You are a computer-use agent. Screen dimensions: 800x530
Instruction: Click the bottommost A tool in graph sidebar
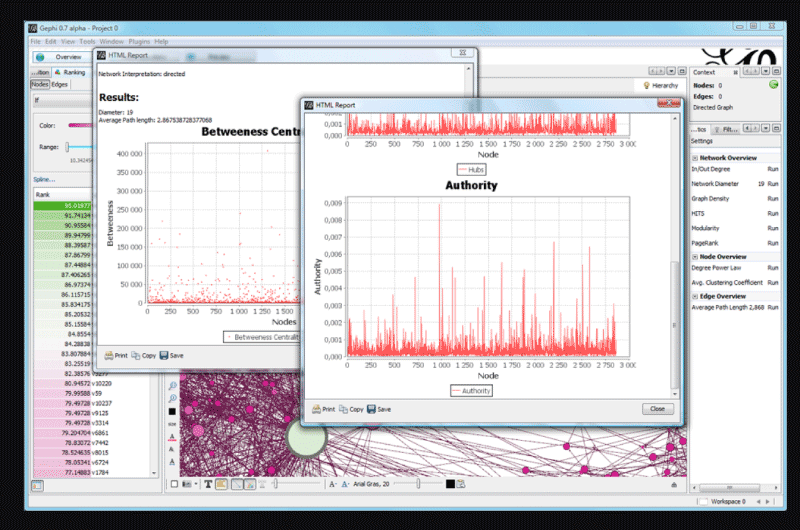click(x=172, y=462)
